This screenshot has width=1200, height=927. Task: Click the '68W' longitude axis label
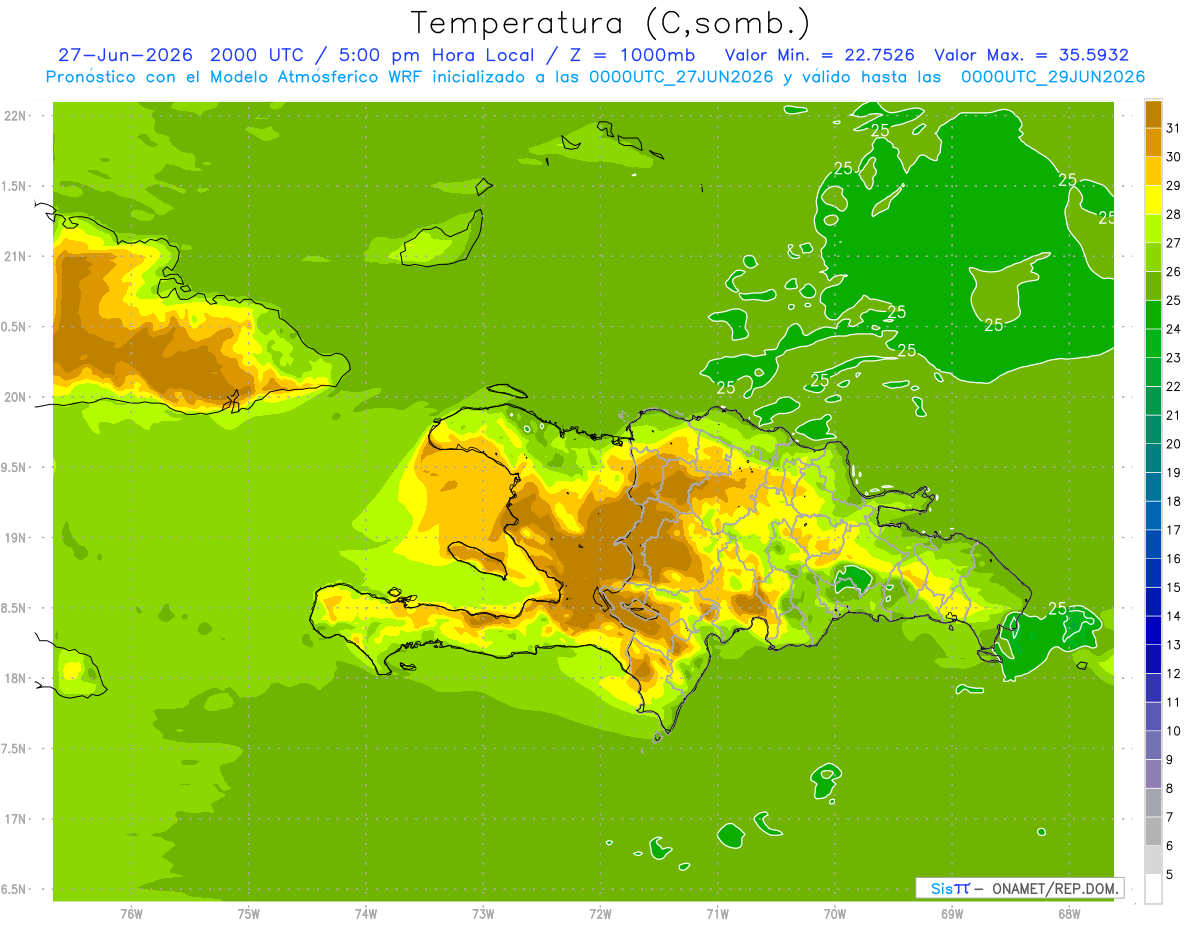click(1069, 914)
